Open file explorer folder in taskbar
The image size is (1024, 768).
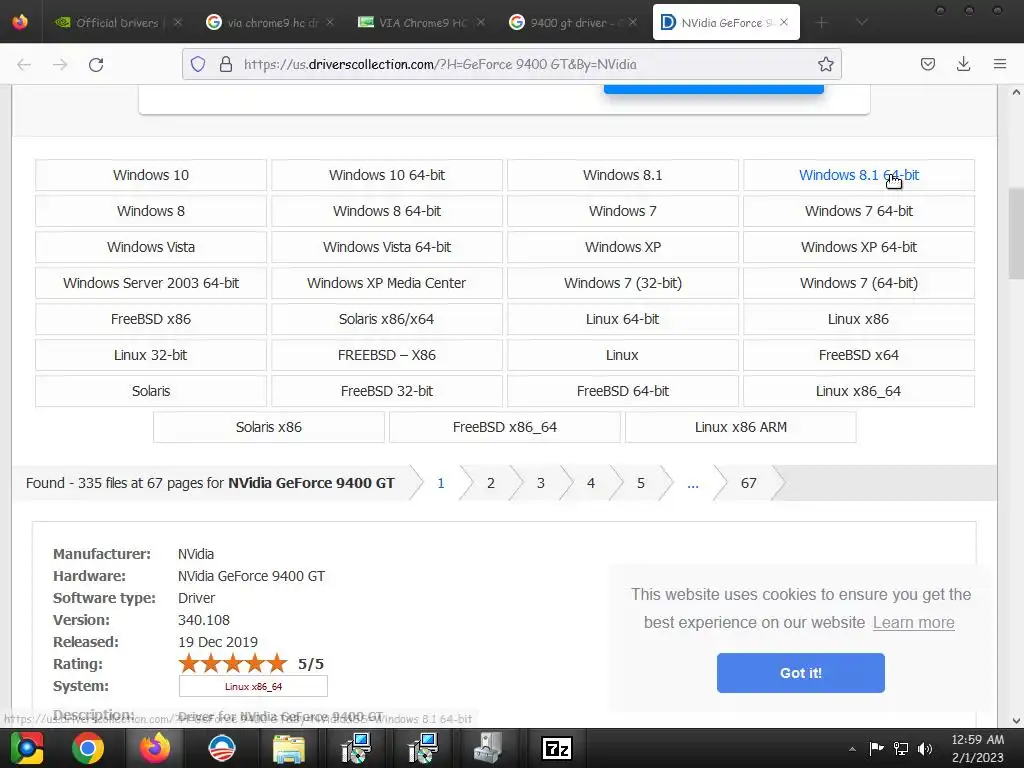click(x=289, y=748)
